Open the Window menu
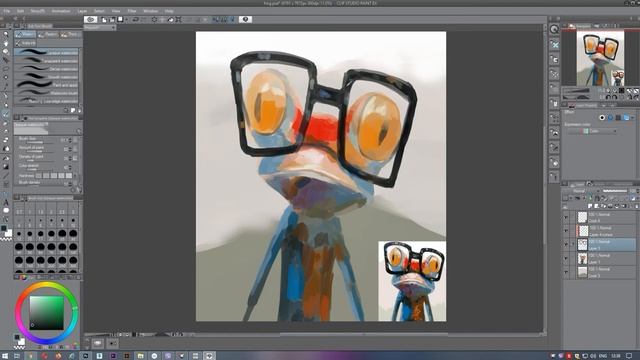The height and width of the screenshot is (360, 640). click(151, 11)
